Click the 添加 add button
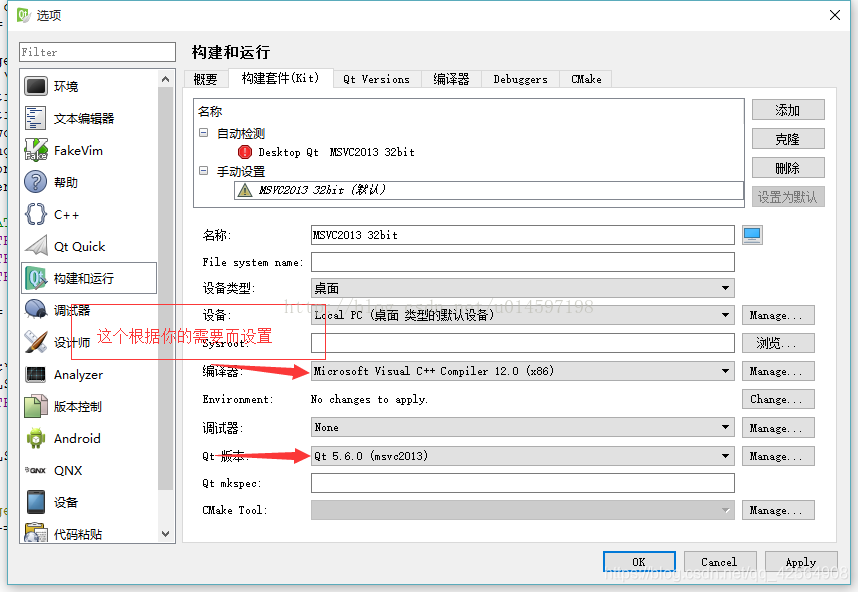The image size is (858, 592). pyautogui.click(x=788, y=110)
